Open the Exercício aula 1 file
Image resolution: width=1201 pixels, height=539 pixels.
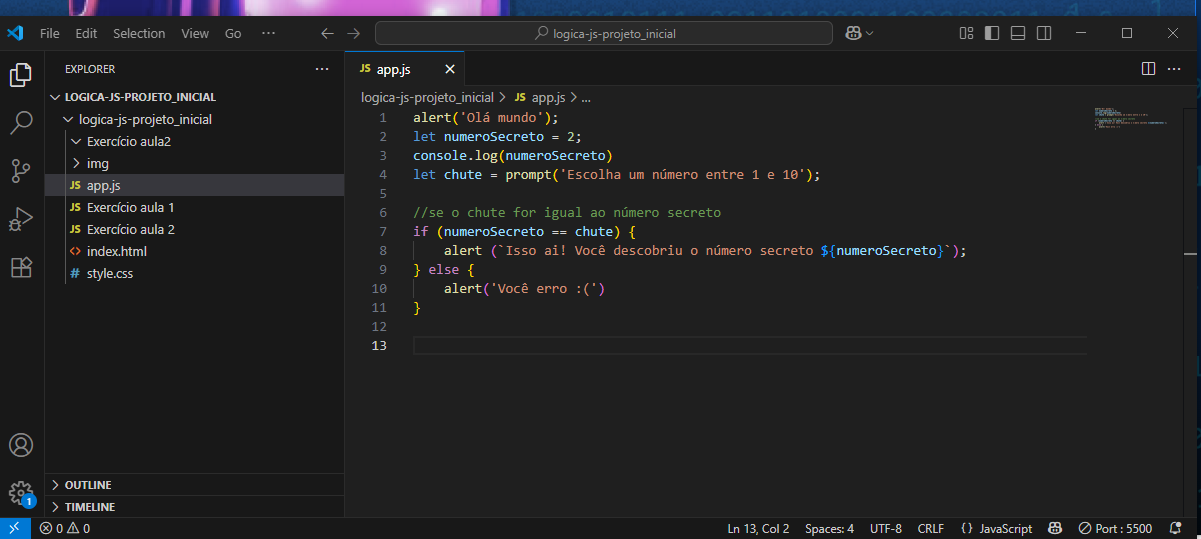click(195, 207)
